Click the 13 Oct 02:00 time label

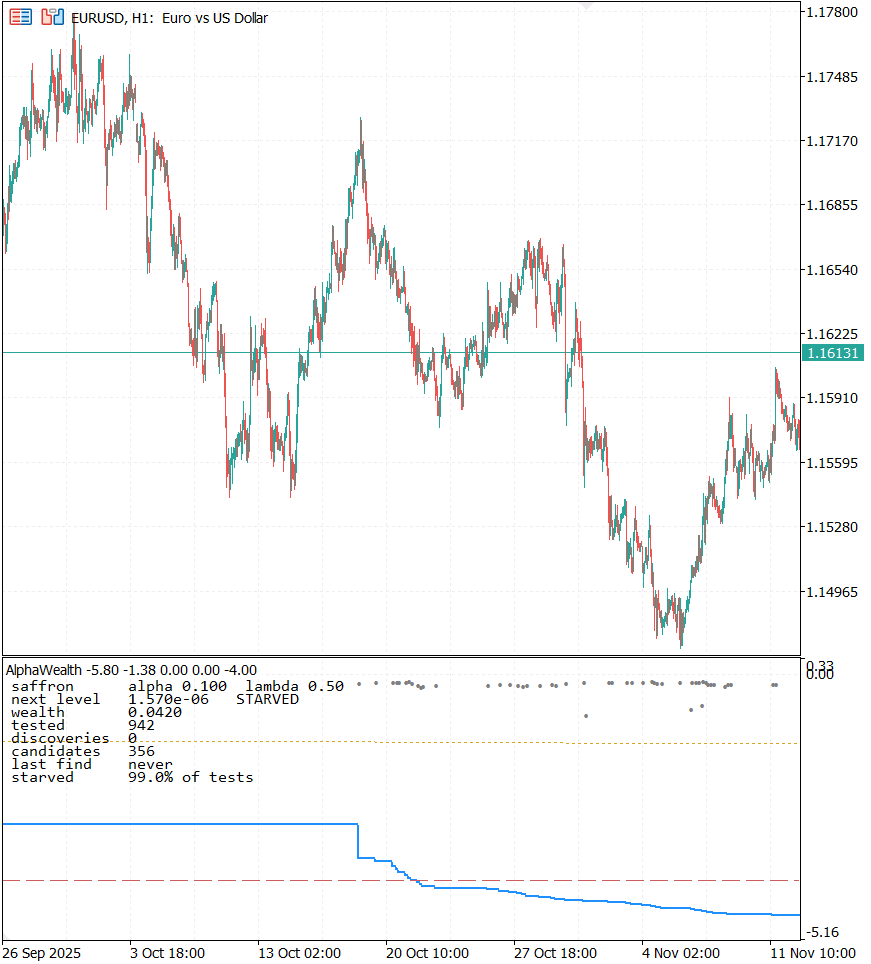[x=299, y=953]
